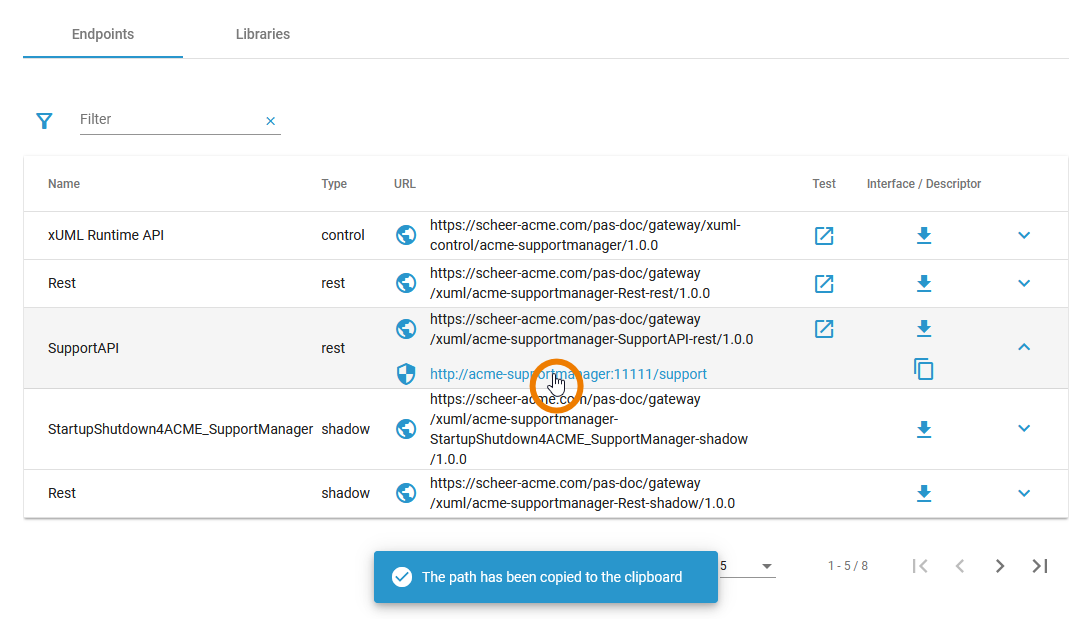Click the xuml-control/acme-supportmanager/1.0.0 URL text

click(x=585, y=235)
